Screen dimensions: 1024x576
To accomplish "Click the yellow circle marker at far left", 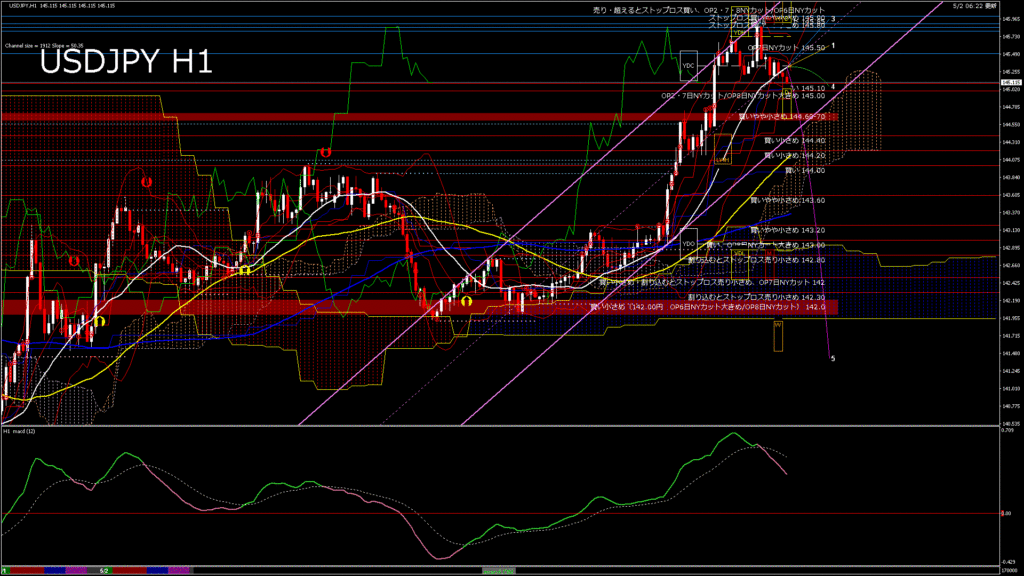I will [x=99, y=321].
